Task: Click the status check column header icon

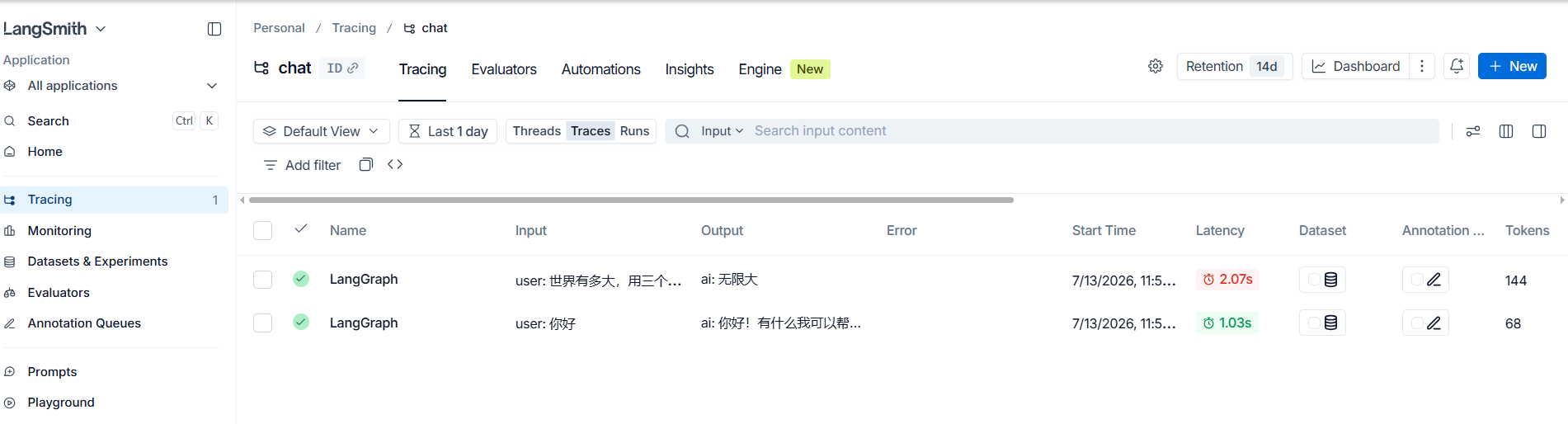Action: 301,228
